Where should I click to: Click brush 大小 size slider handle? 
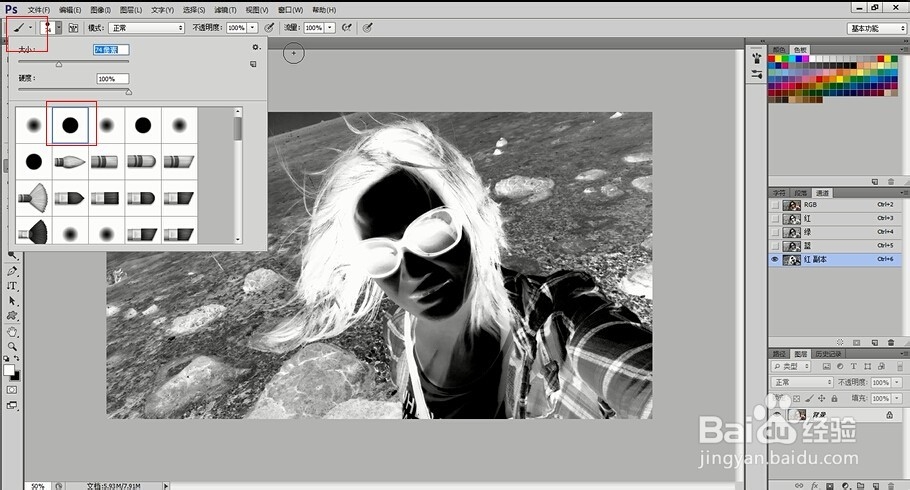tap(59, 64)
